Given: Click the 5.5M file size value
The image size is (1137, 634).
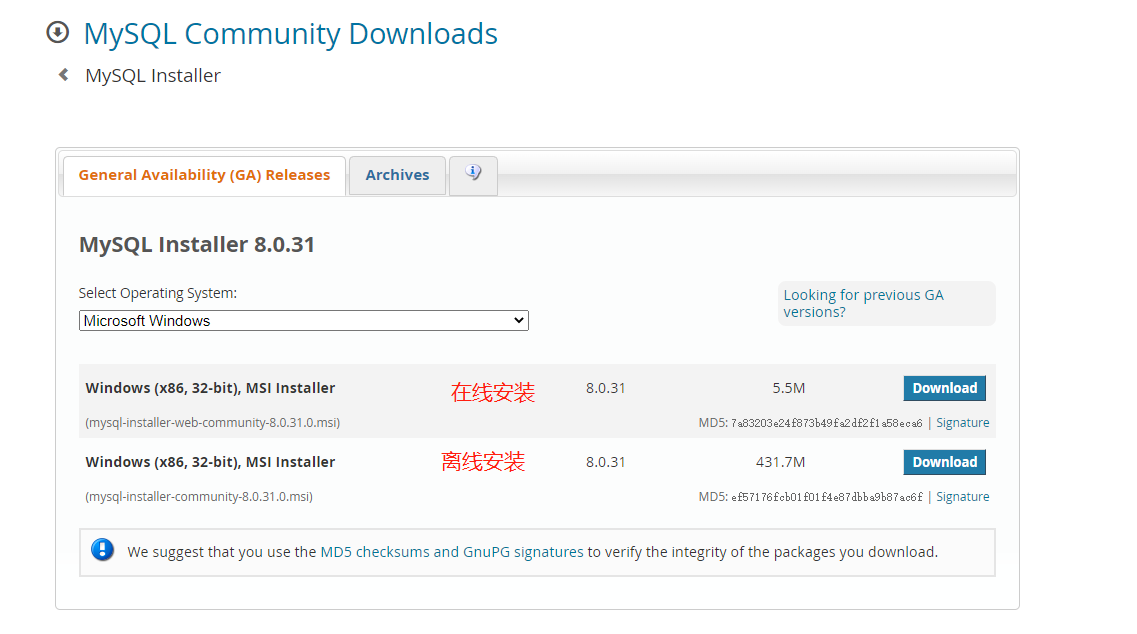Looking at the screenshot, I should [x=788, y=388].
